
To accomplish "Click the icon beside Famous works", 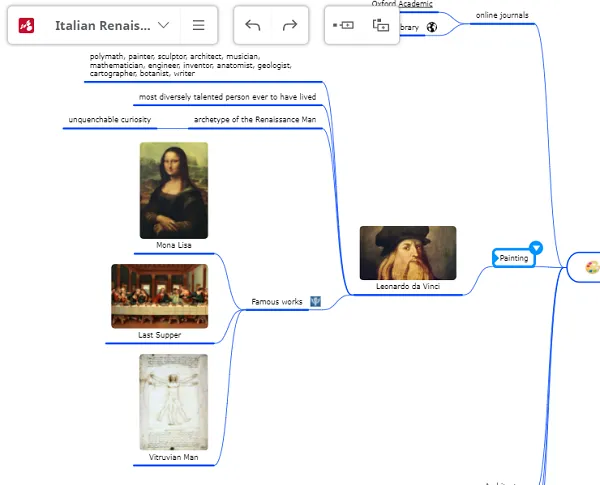I will 315,302.
